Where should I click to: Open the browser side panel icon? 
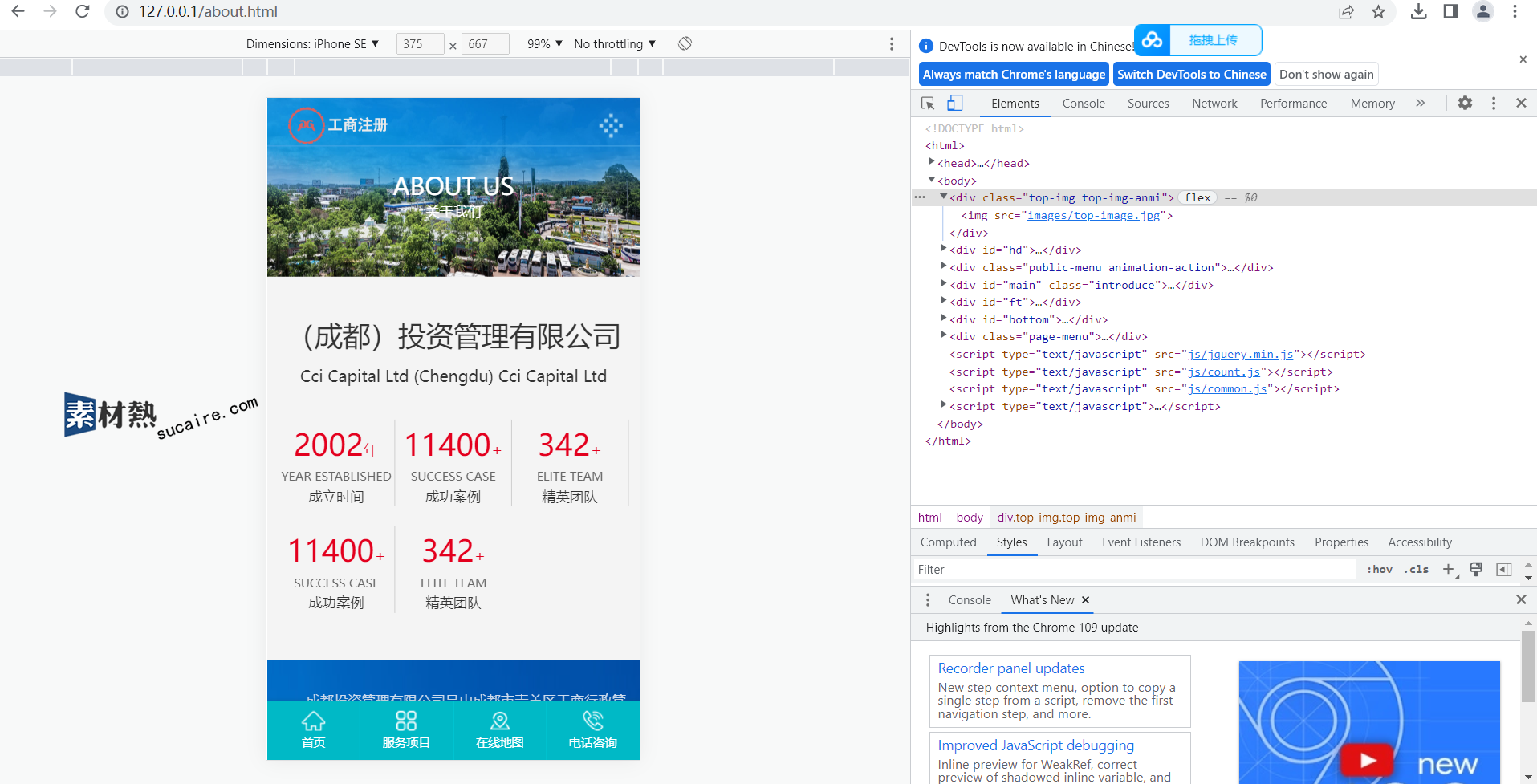[1450, 11]
